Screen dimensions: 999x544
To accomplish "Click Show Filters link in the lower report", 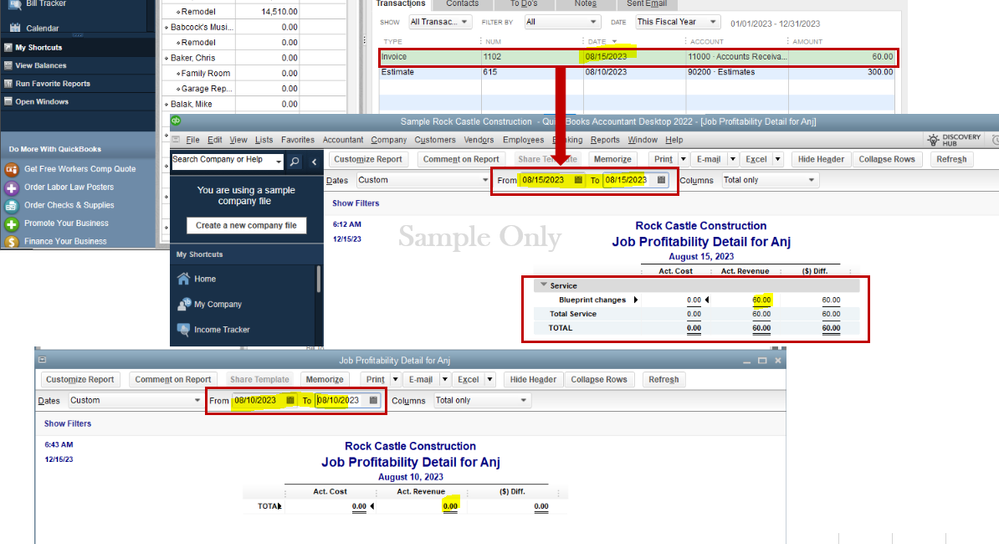I will click(x=68, y=424).
